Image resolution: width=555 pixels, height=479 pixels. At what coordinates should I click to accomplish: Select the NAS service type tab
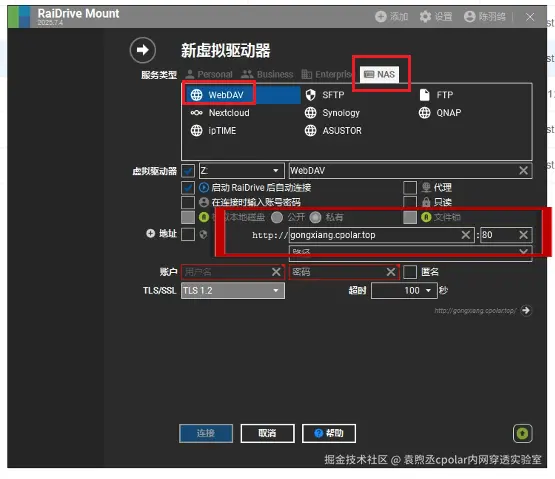pos(379,74)
